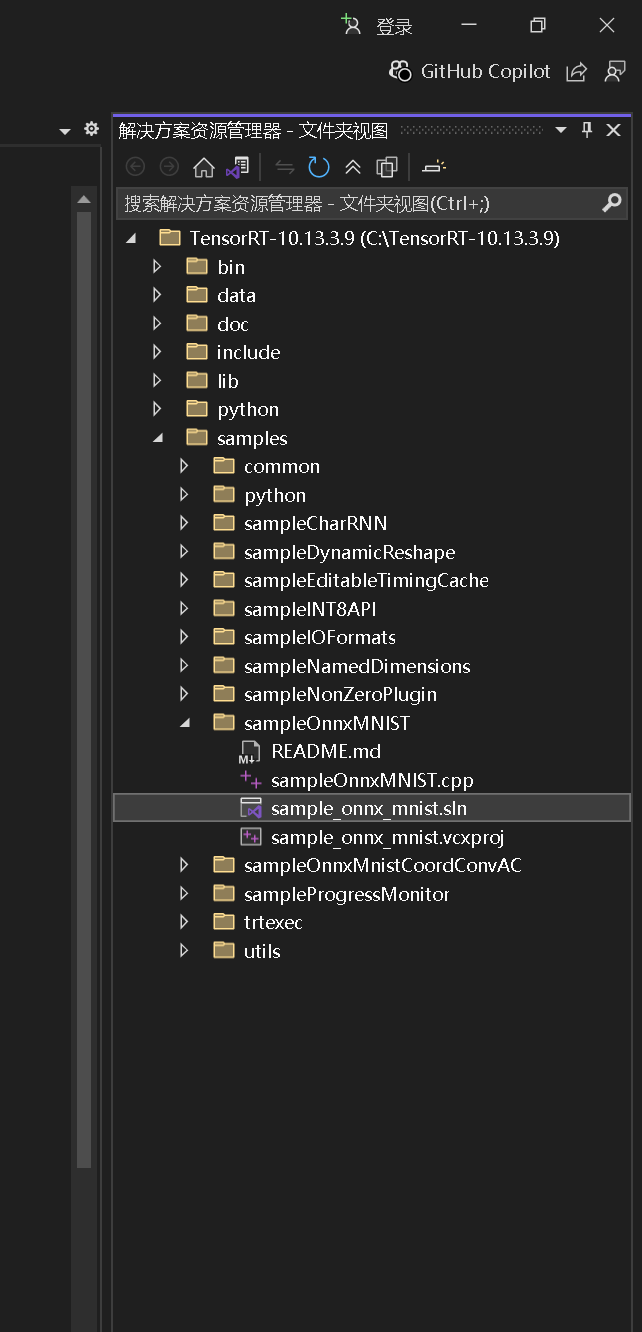This screenshot has height=1332, width=642.
Task: Collapse all nodes with double chevron icon
Action: tap(353, 167)
